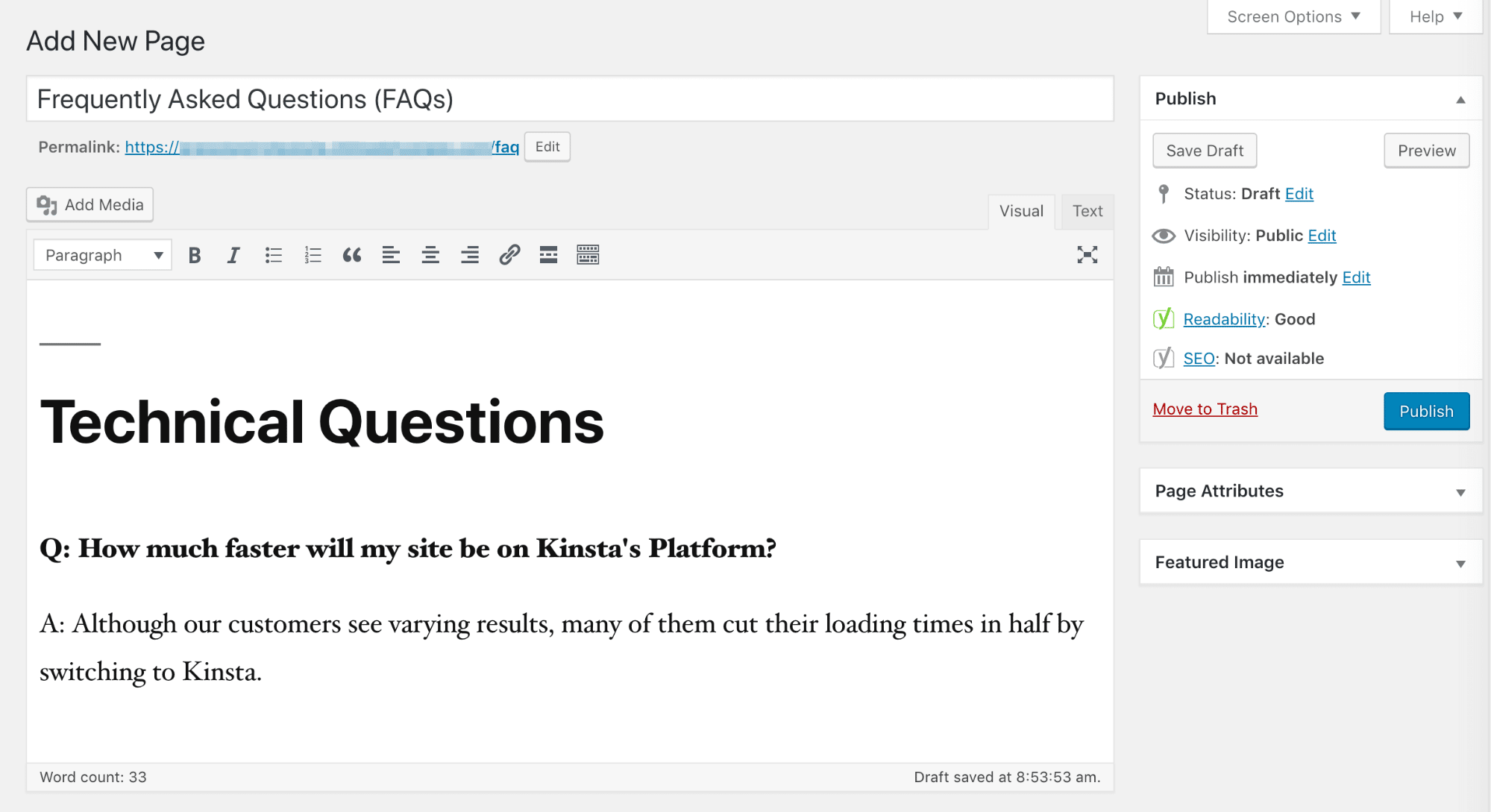
Task: Toggle the bulleted list formatting
Action: click(x=272, y=254)
